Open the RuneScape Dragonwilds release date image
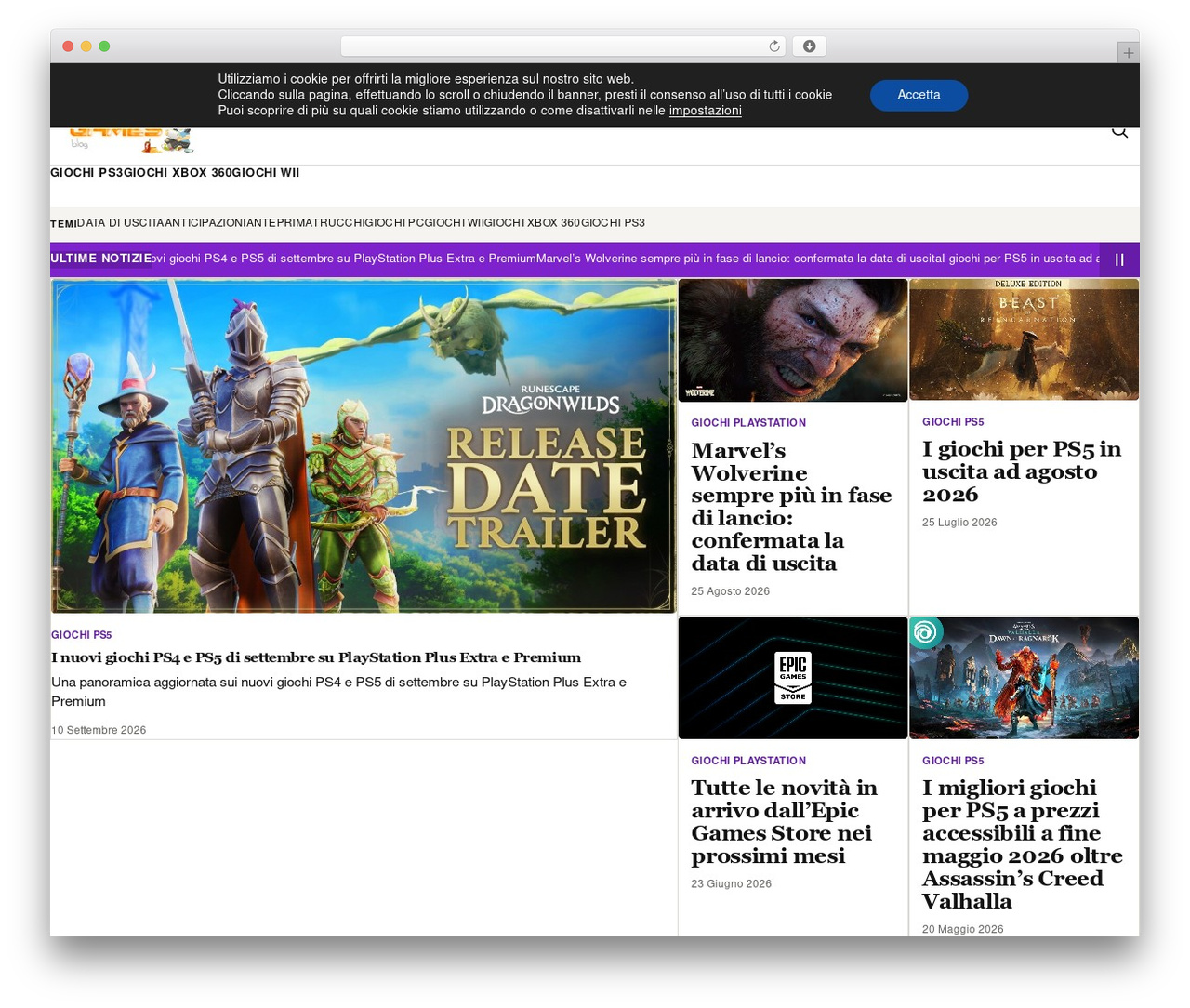 point(364,446)
